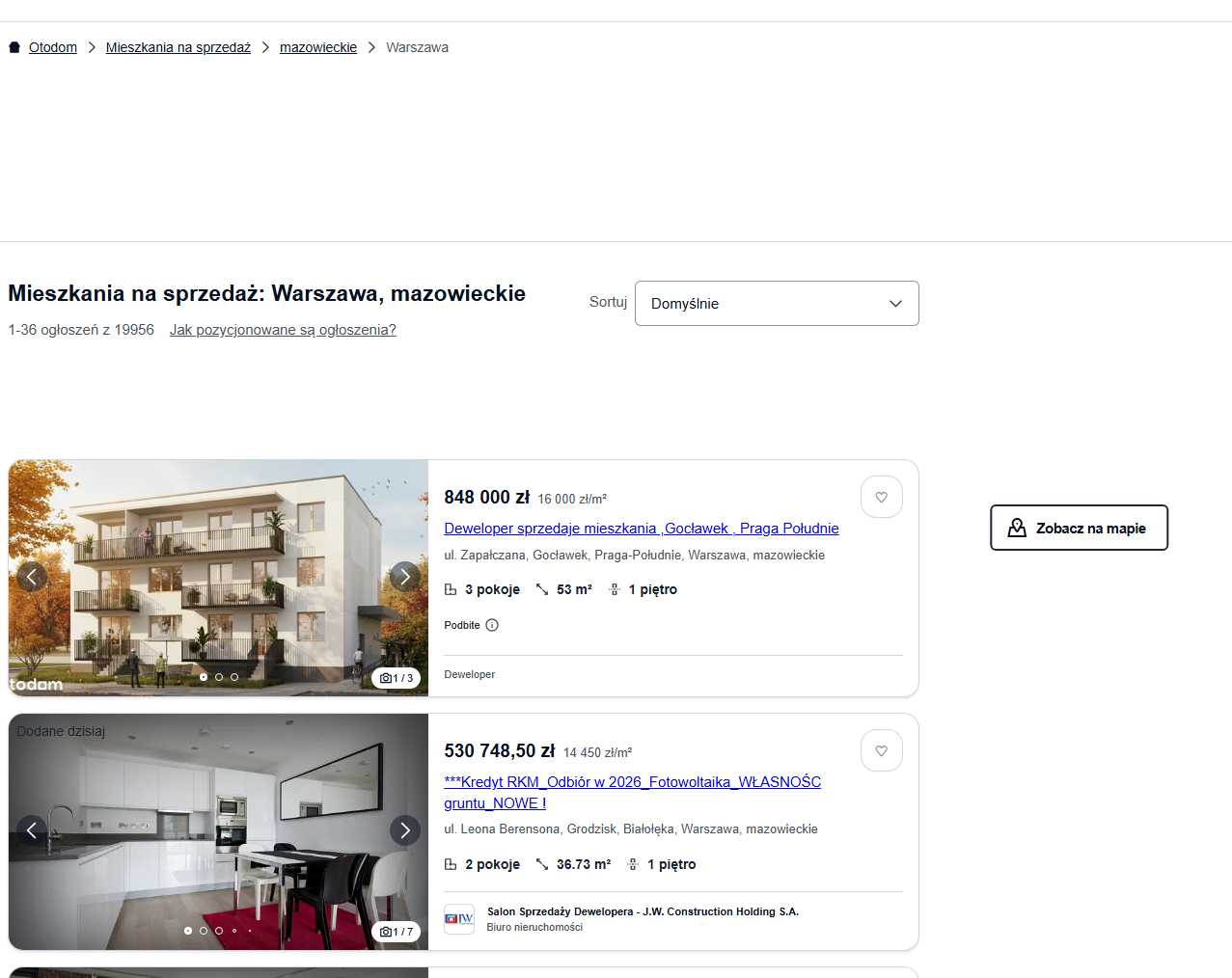Open the mazowieckie breadcrumb link
The height and width of the screenshot is (978, 1232).
(x=318, y=47)
